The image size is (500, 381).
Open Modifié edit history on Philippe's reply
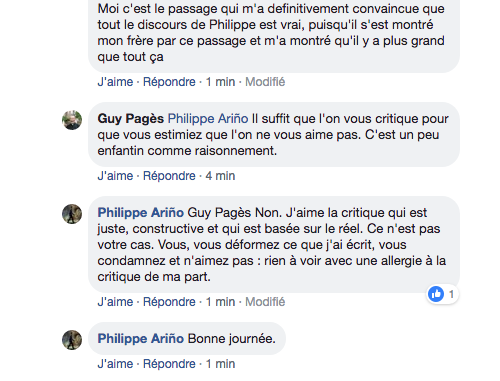pyautogui.click(x=265, y=302)
